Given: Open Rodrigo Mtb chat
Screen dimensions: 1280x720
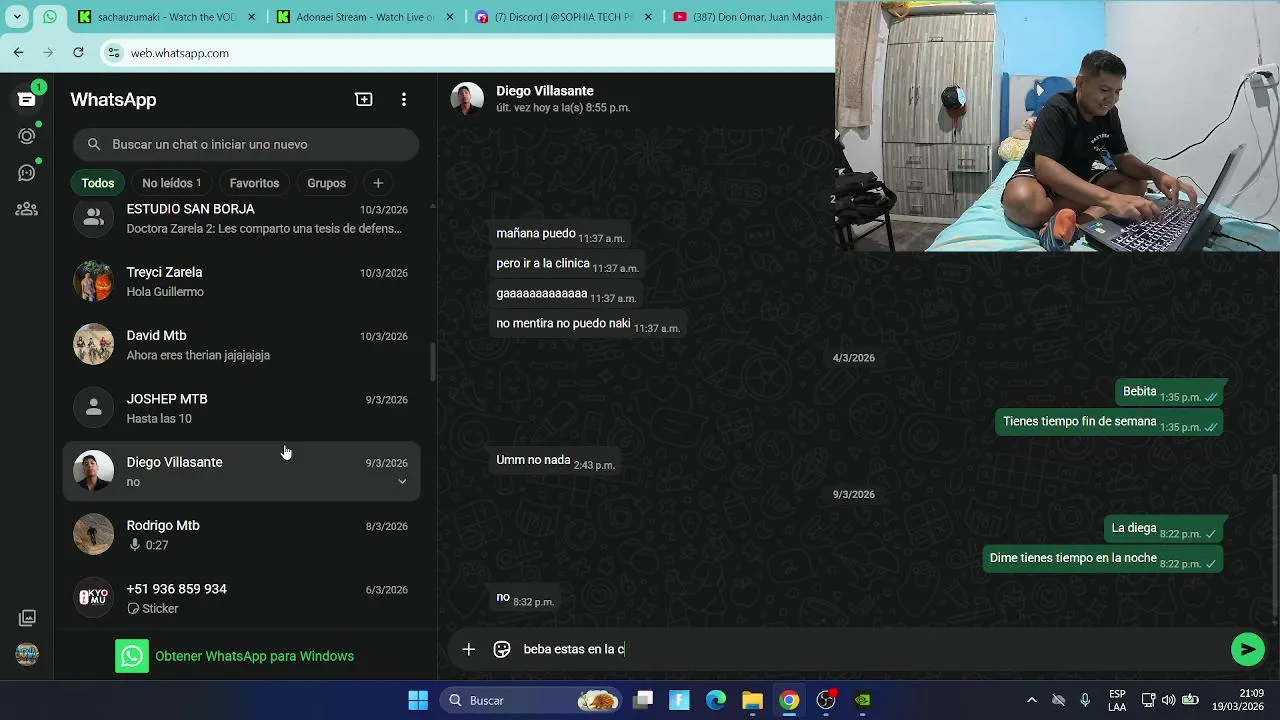Looking at the screenshot, I should [x=242, y=534].
